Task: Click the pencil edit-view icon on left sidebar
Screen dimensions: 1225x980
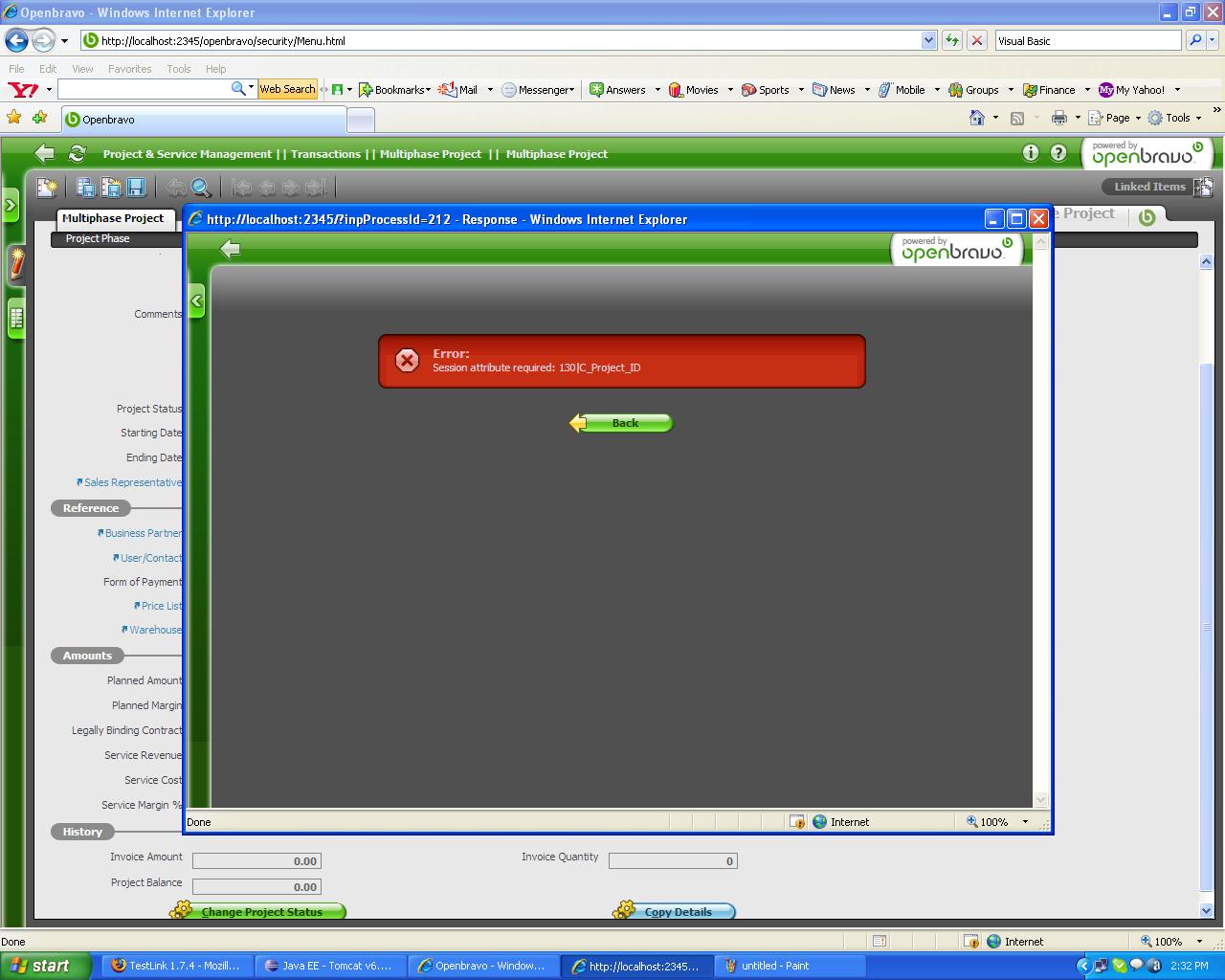Action: (x=17, y=264)
